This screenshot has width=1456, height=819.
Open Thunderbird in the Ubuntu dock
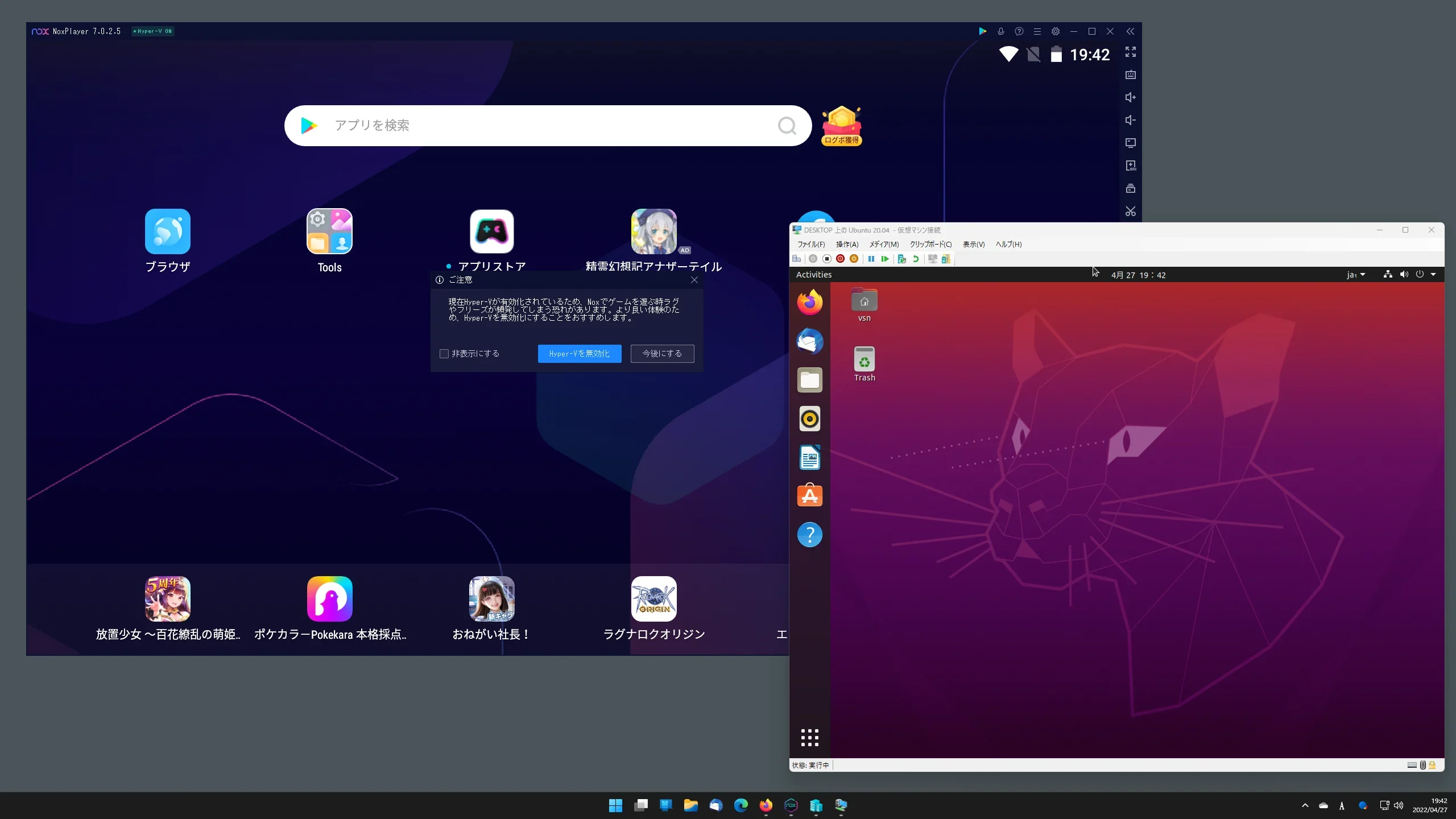[x=810, y=341]
